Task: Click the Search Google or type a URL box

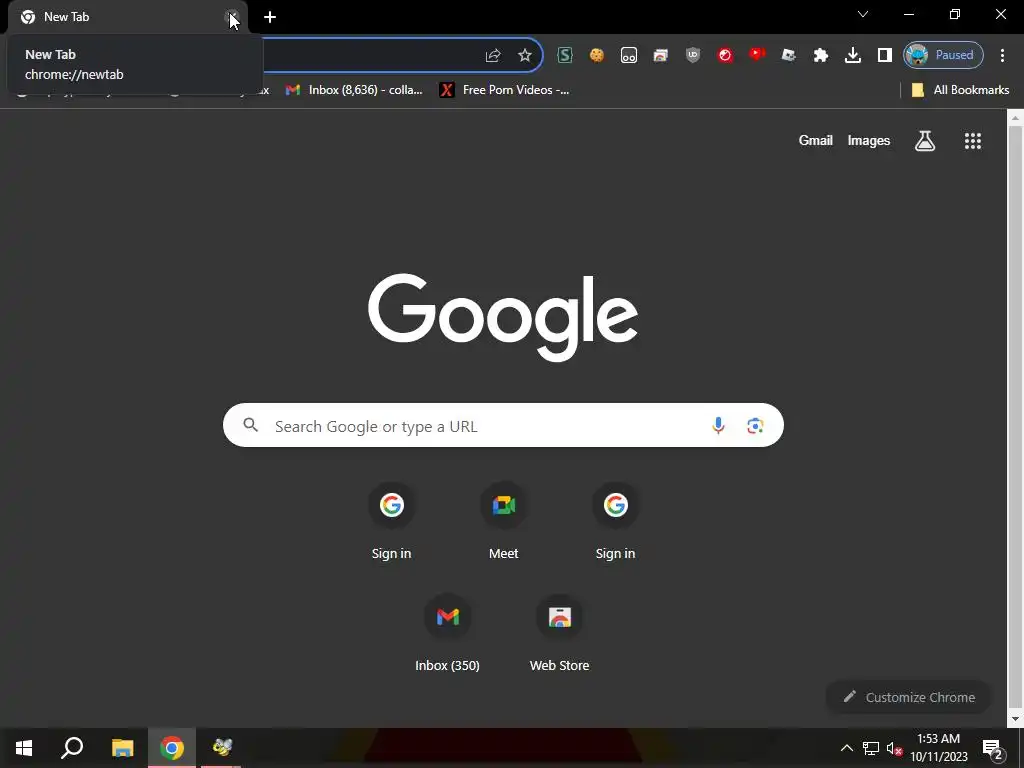Action: coord(503,425)
